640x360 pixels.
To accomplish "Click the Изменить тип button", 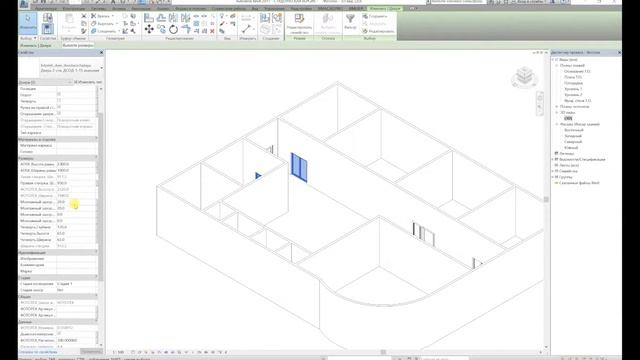I will pos(88,82).
